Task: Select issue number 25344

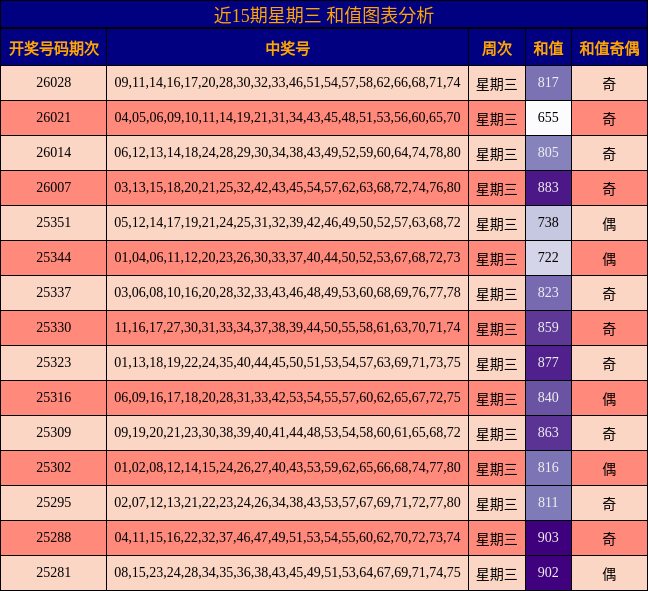Action: (54, 258)
